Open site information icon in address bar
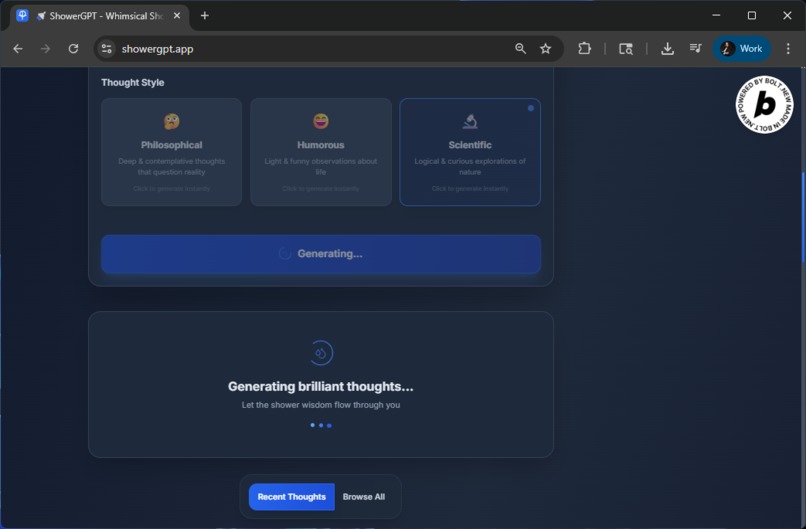This screenshot has height=529, width=806. pyautogui.click(x=106, y=49)
